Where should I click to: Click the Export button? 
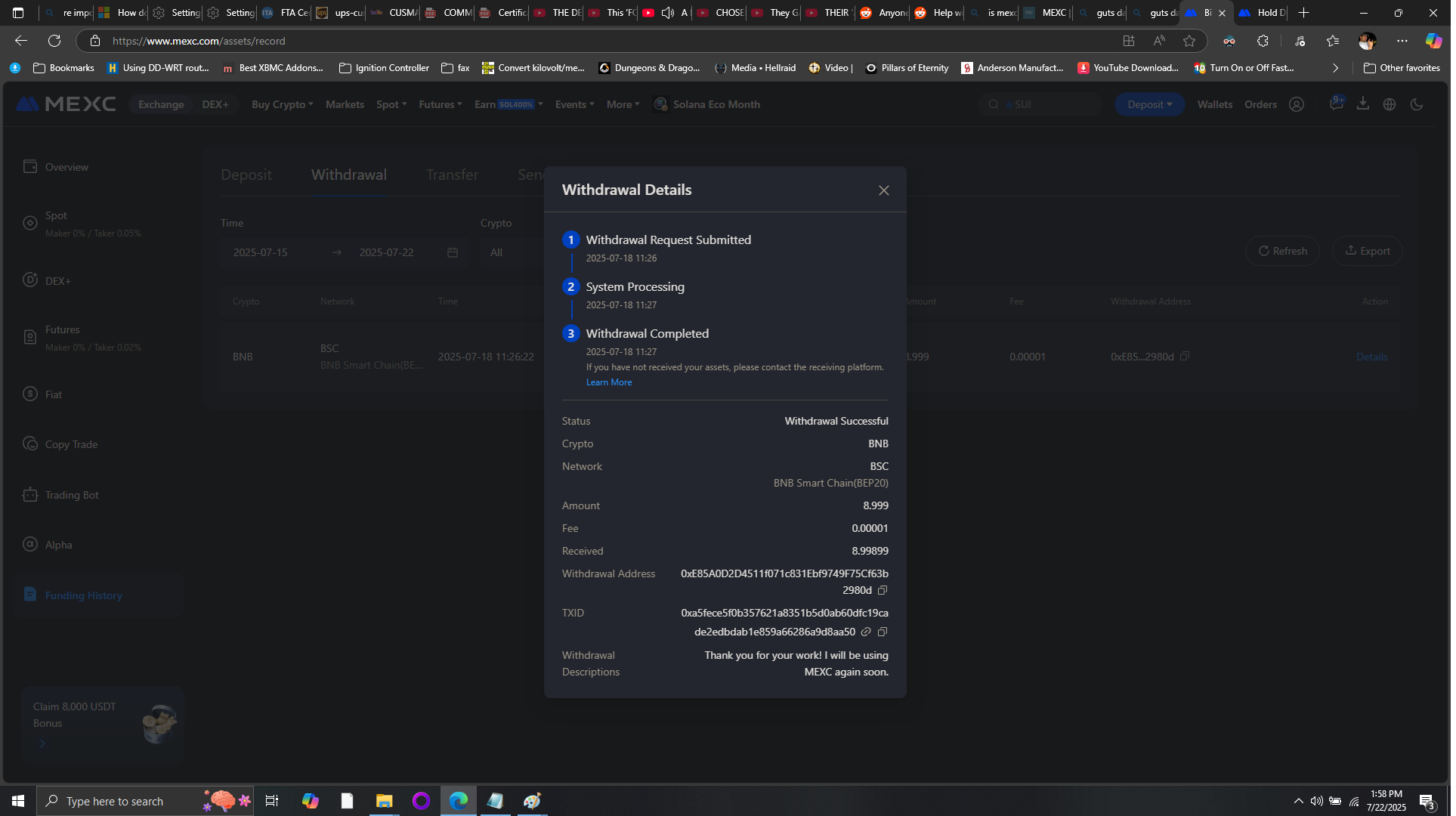[x=1368, y=251]
